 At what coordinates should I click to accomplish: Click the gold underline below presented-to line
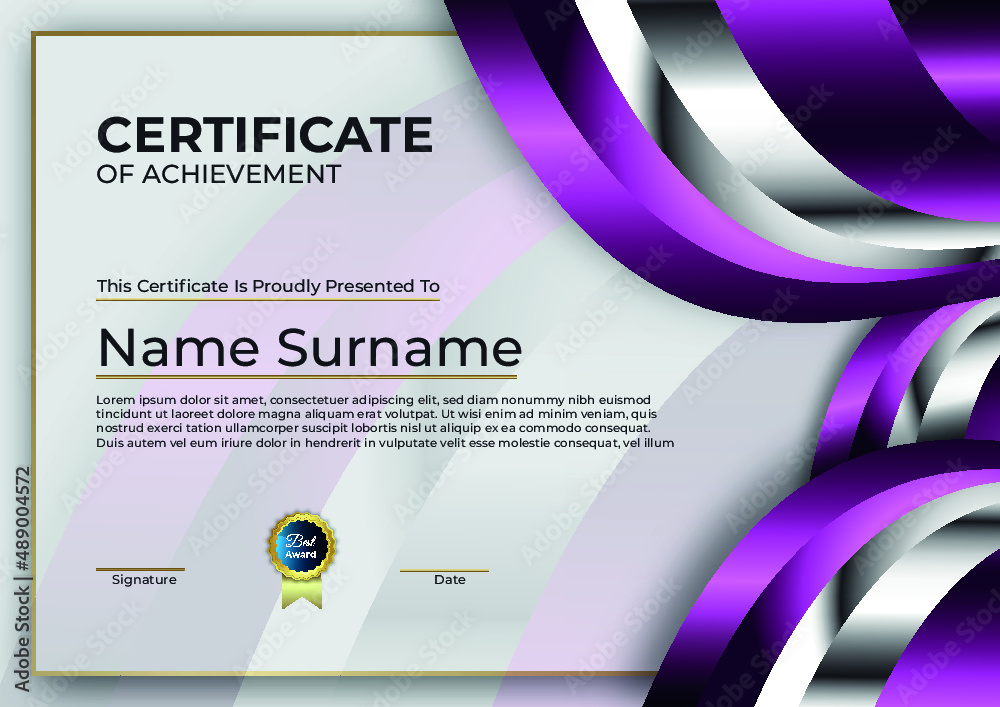point(268,299)
